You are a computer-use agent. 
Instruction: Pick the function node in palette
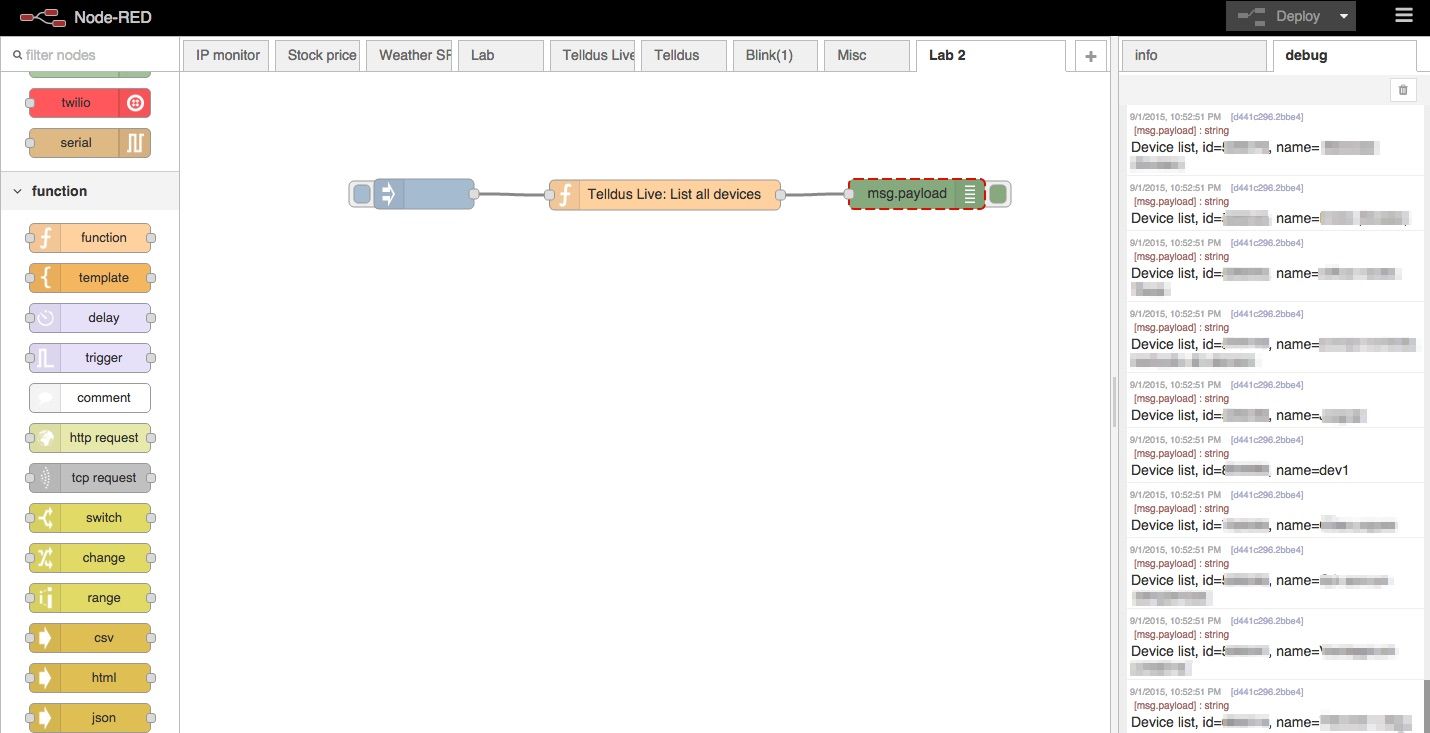point(90,238)
